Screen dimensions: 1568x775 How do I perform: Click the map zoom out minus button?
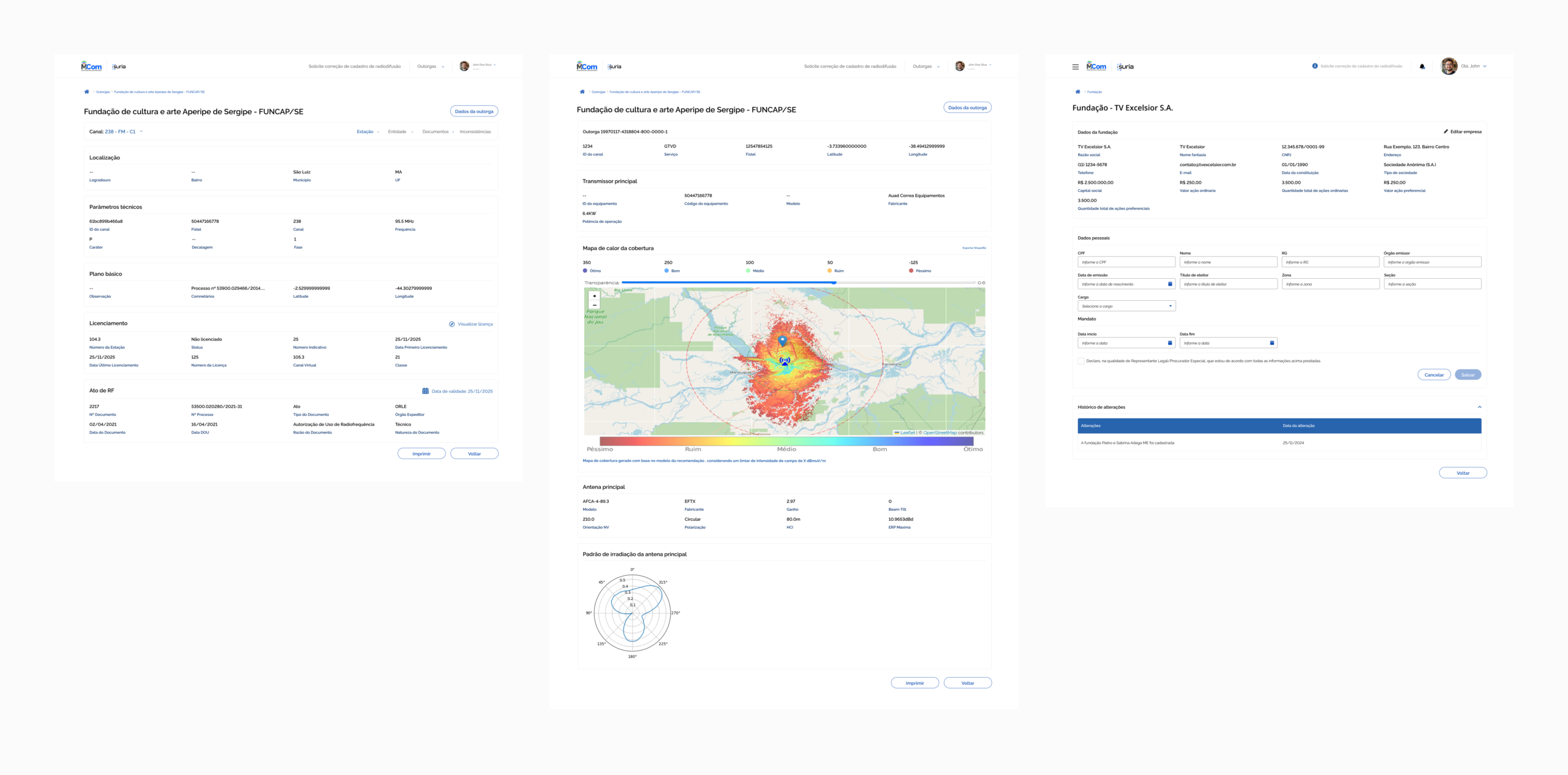pos(594,305)
